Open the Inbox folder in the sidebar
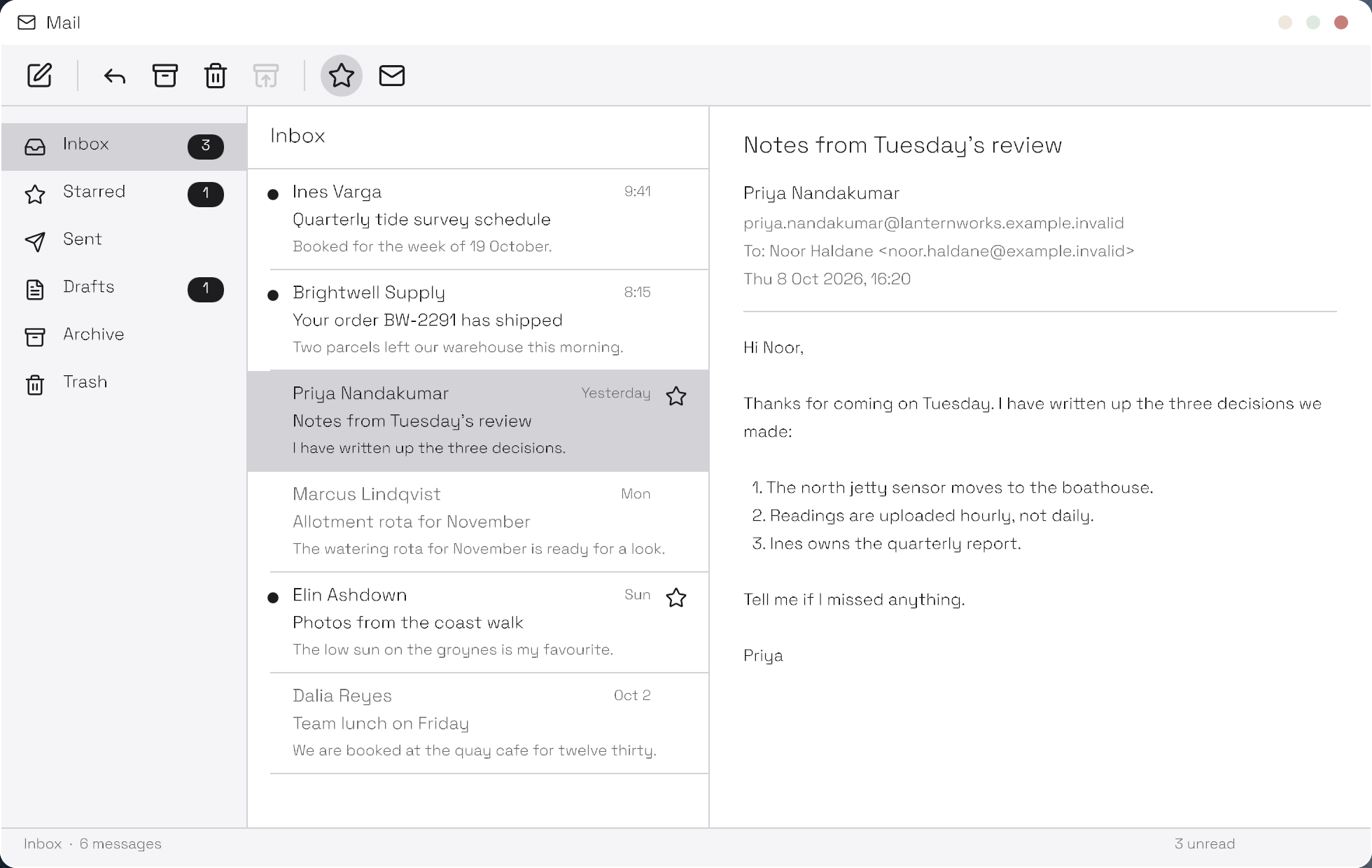 [x=124, y=146]
